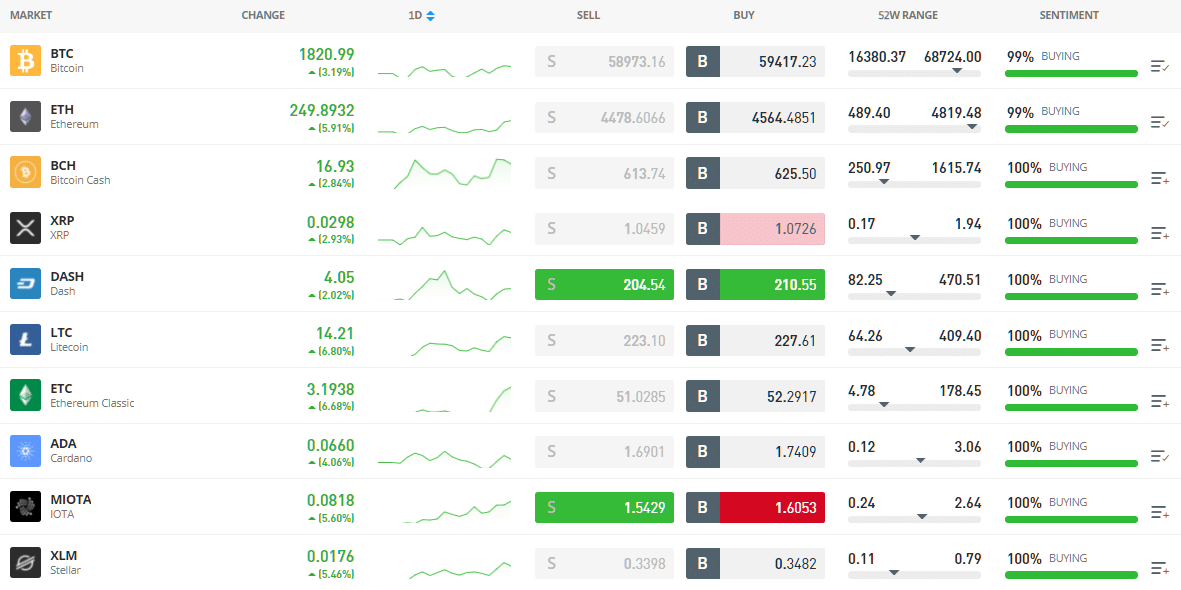Add BCH to watchlist with list-plus icon
Screen dimensions: 1181x590
1160,178
